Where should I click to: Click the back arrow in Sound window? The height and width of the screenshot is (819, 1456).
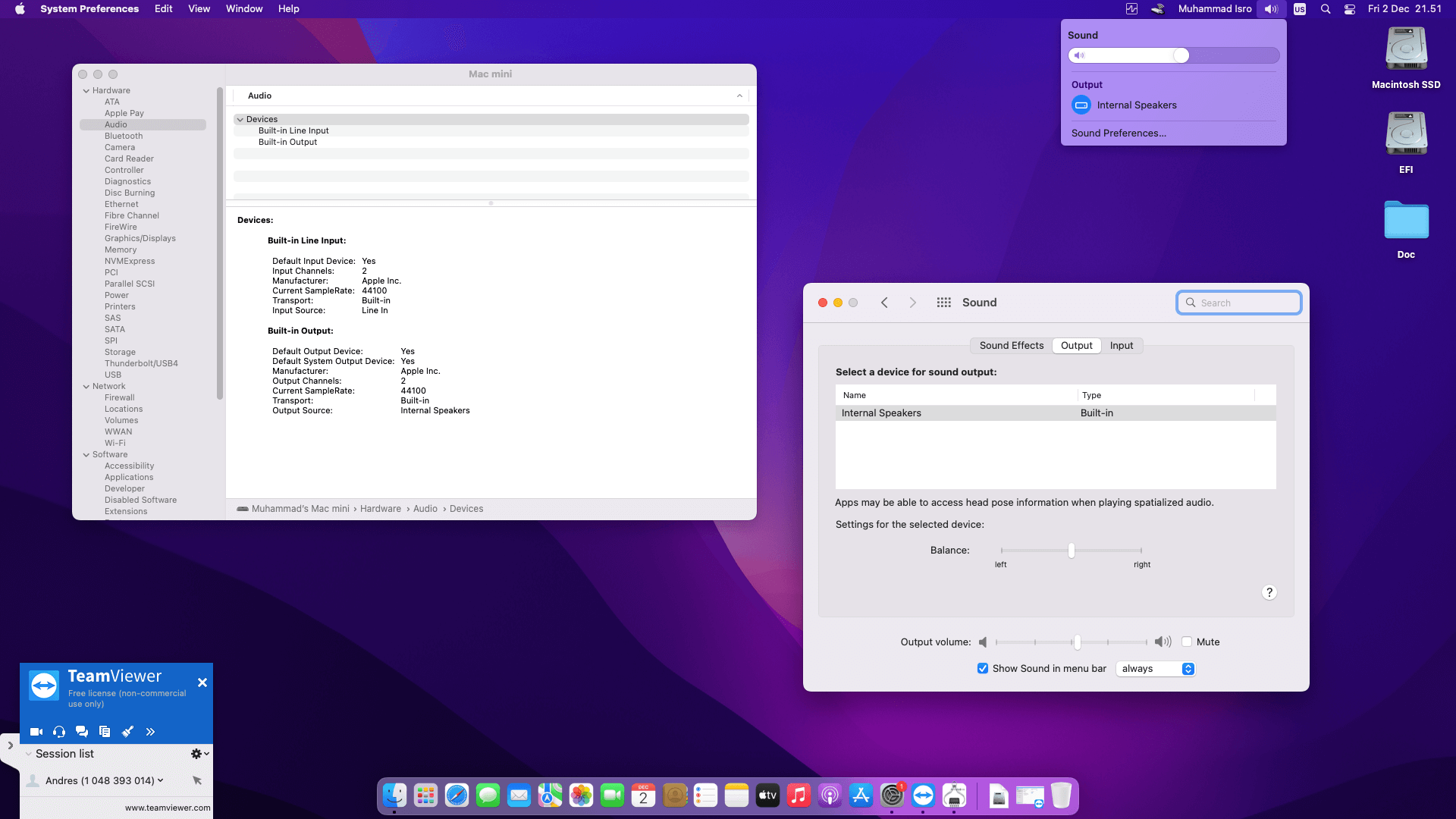884,303
